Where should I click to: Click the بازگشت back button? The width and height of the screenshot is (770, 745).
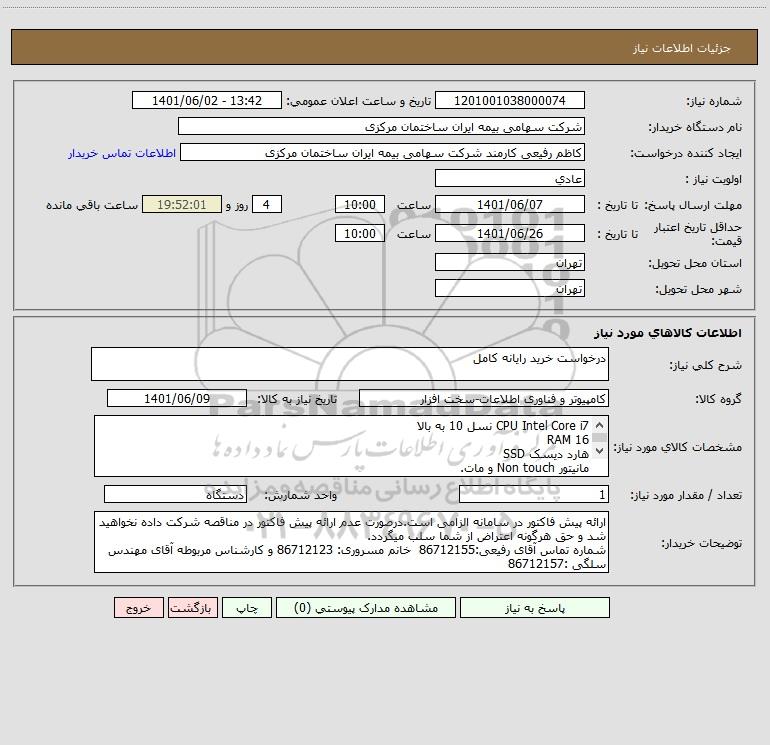coord(192,608)
